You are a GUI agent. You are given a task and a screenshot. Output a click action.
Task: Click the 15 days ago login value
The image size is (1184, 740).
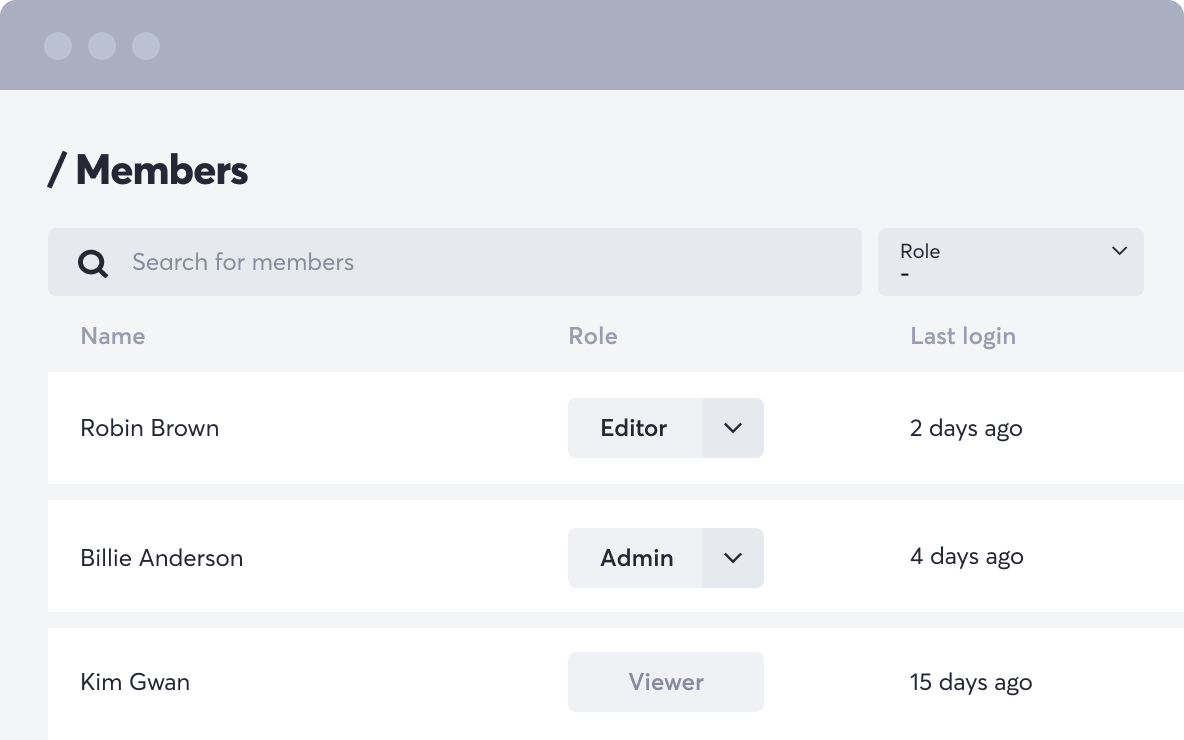pos(971,683)
